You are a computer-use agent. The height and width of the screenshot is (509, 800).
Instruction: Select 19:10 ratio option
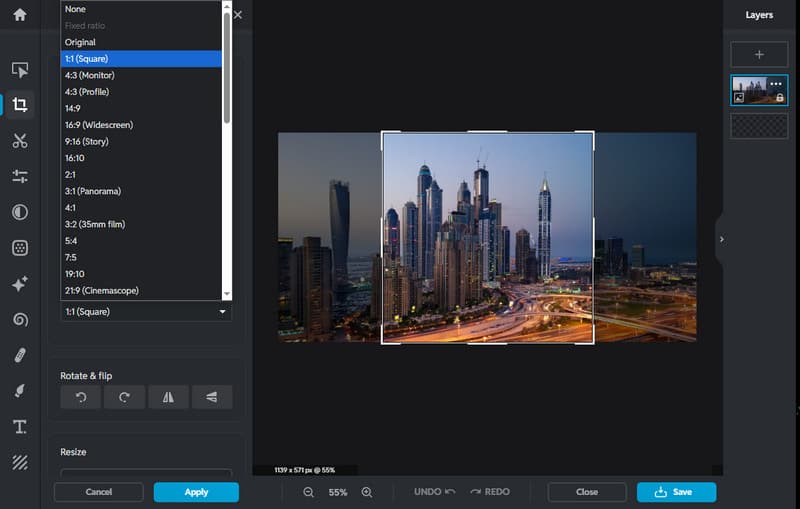point(141,274)
